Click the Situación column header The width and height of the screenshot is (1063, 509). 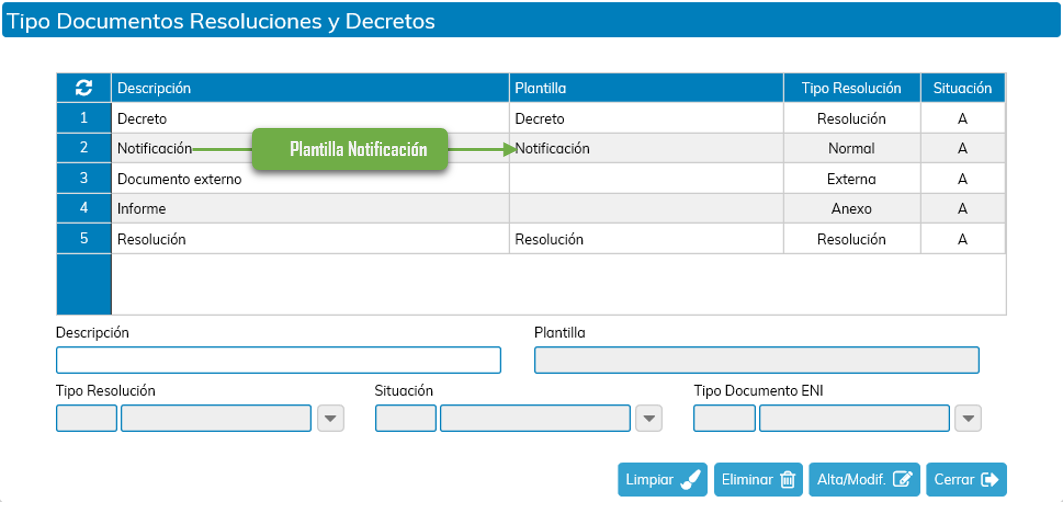(963, 88)
